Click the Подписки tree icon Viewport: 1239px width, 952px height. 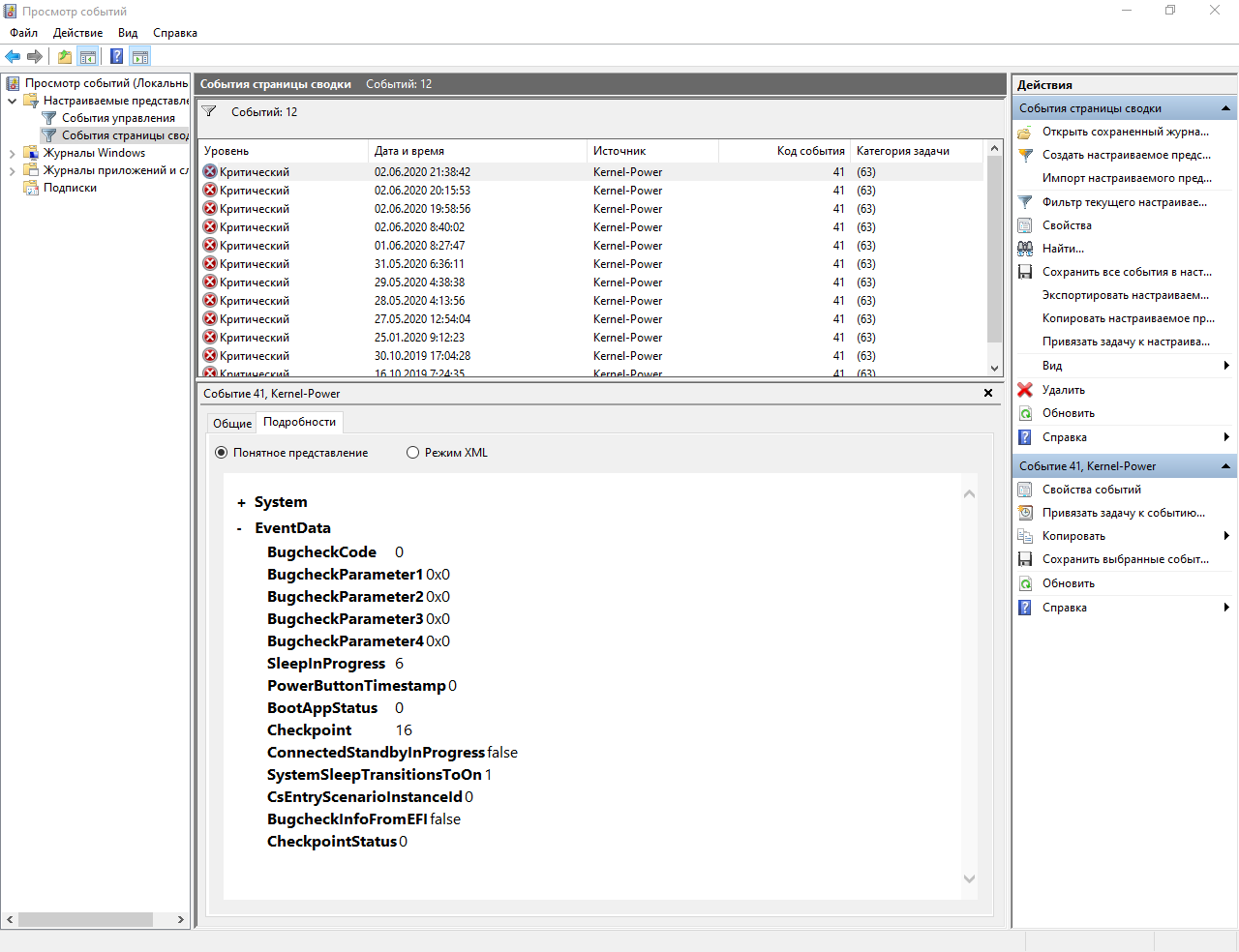pyautogui.click(x=31, y=188)
